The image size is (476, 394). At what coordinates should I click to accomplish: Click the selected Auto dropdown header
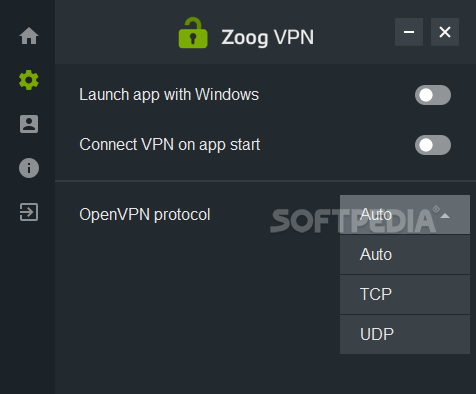click(x=405, y=214)
